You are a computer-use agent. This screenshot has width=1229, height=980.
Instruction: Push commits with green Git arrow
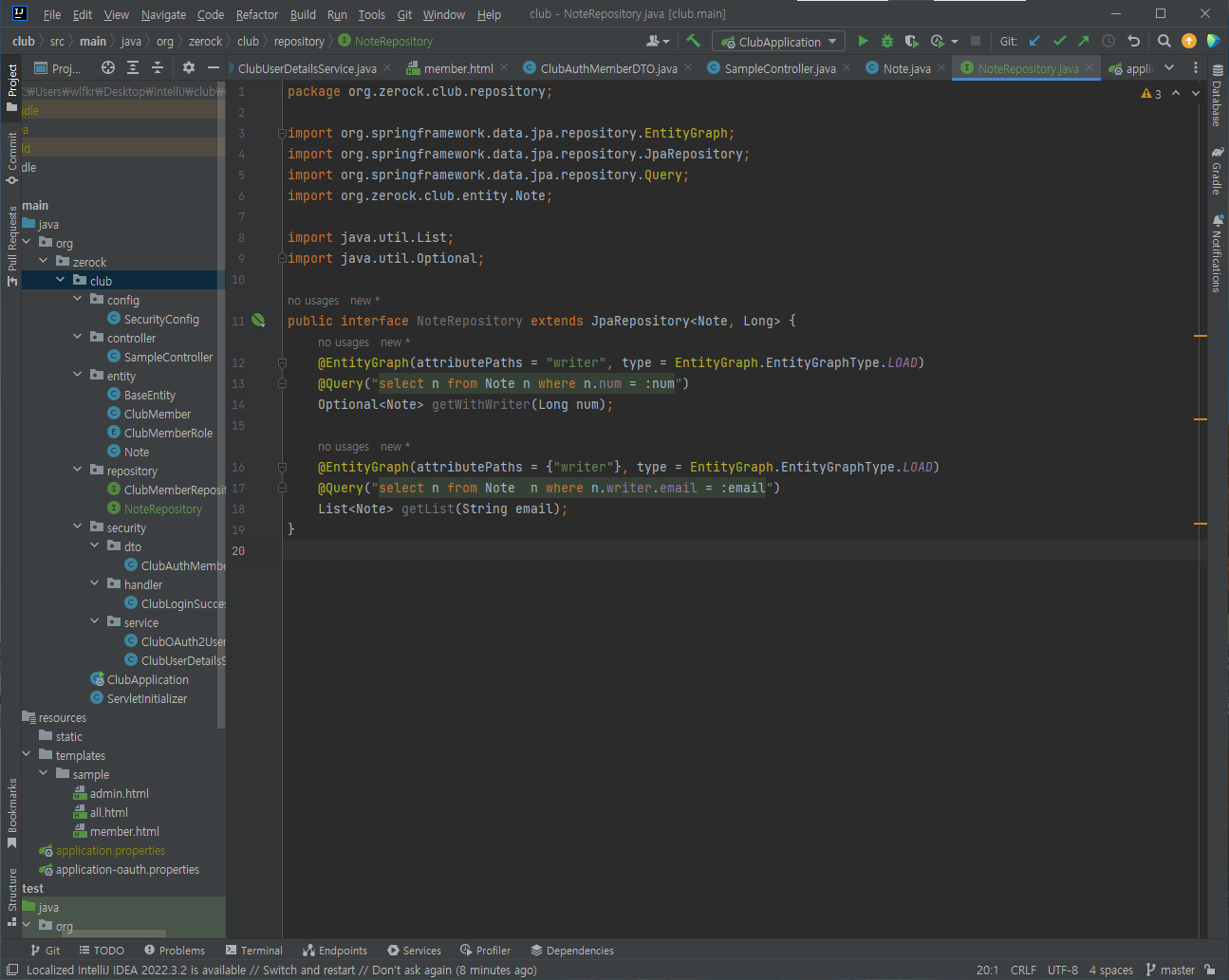coord(1084,41)
